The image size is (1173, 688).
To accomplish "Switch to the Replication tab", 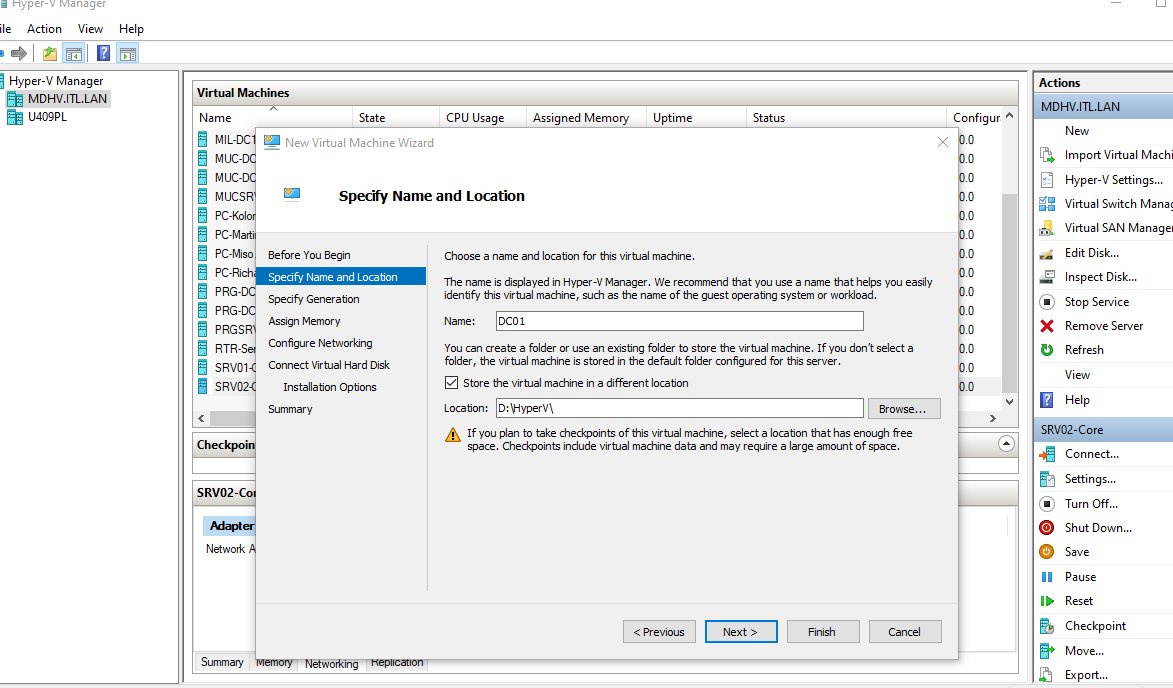I will [x=397, y=663].
